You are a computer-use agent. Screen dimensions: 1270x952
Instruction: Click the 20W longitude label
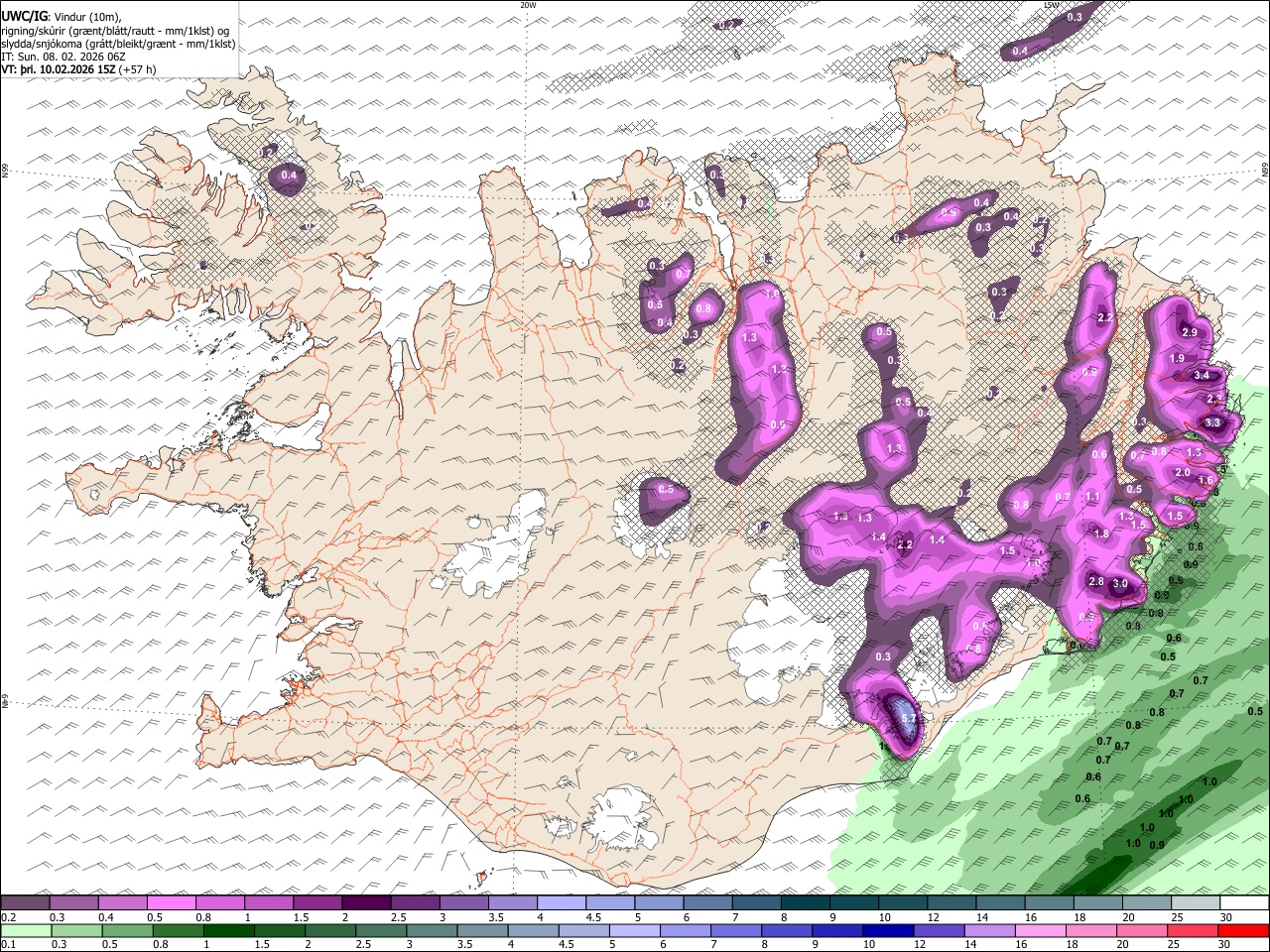click(x=528, y=5)
